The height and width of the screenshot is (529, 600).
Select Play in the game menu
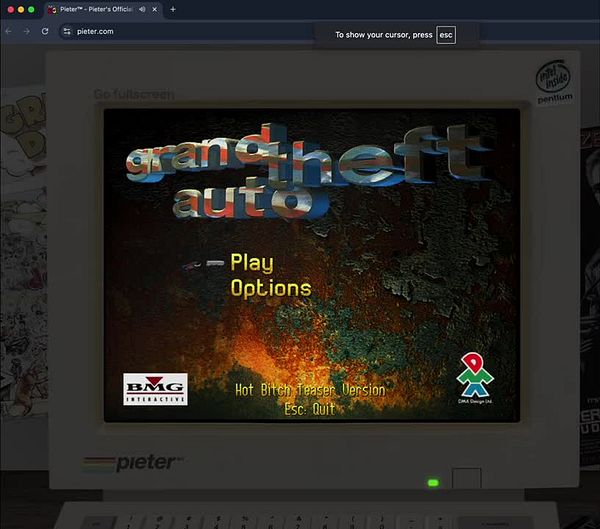(252, 263)
